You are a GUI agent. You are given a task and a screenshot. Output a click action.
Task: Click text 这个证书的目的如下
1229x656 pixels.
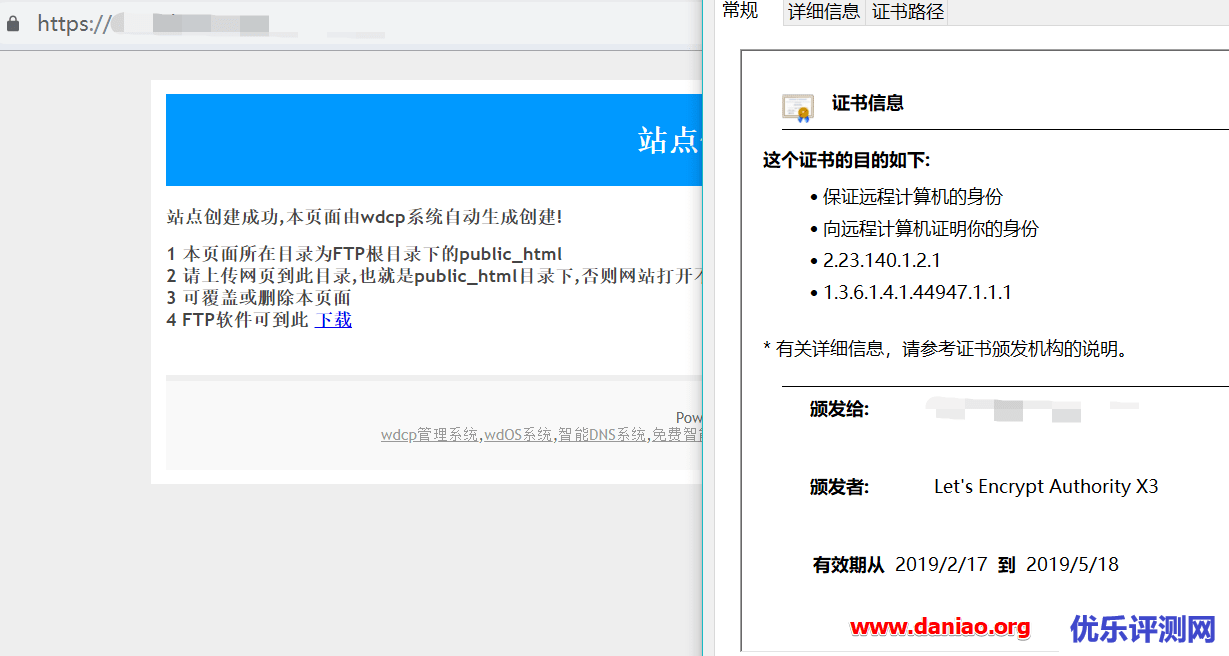(x=846, y=161)
